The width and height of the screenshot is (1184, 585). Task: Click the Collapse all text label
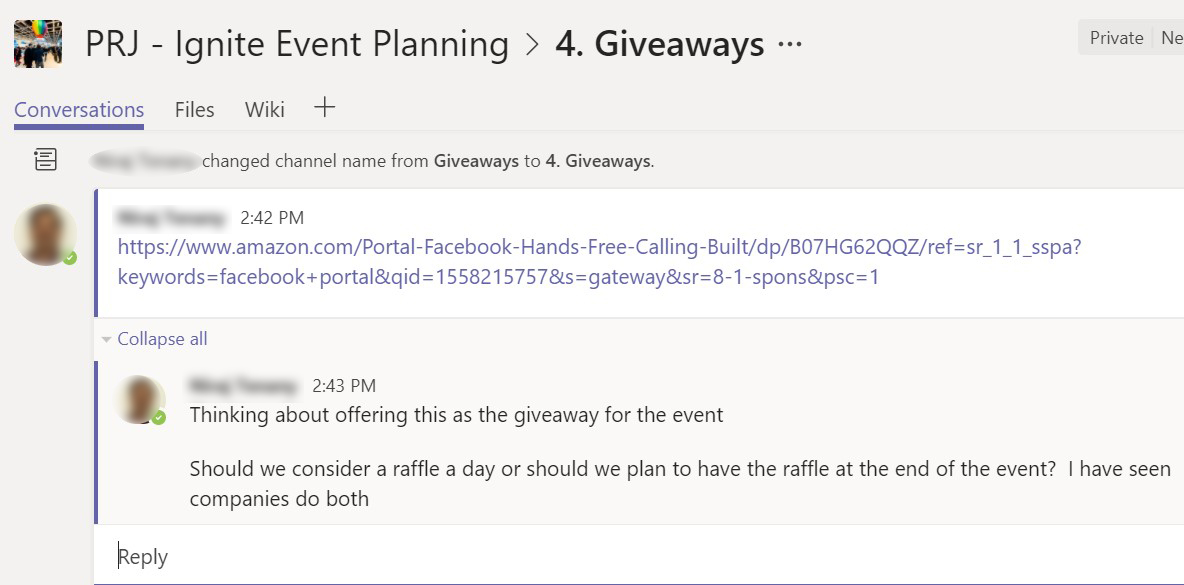(x=161, y=339)
